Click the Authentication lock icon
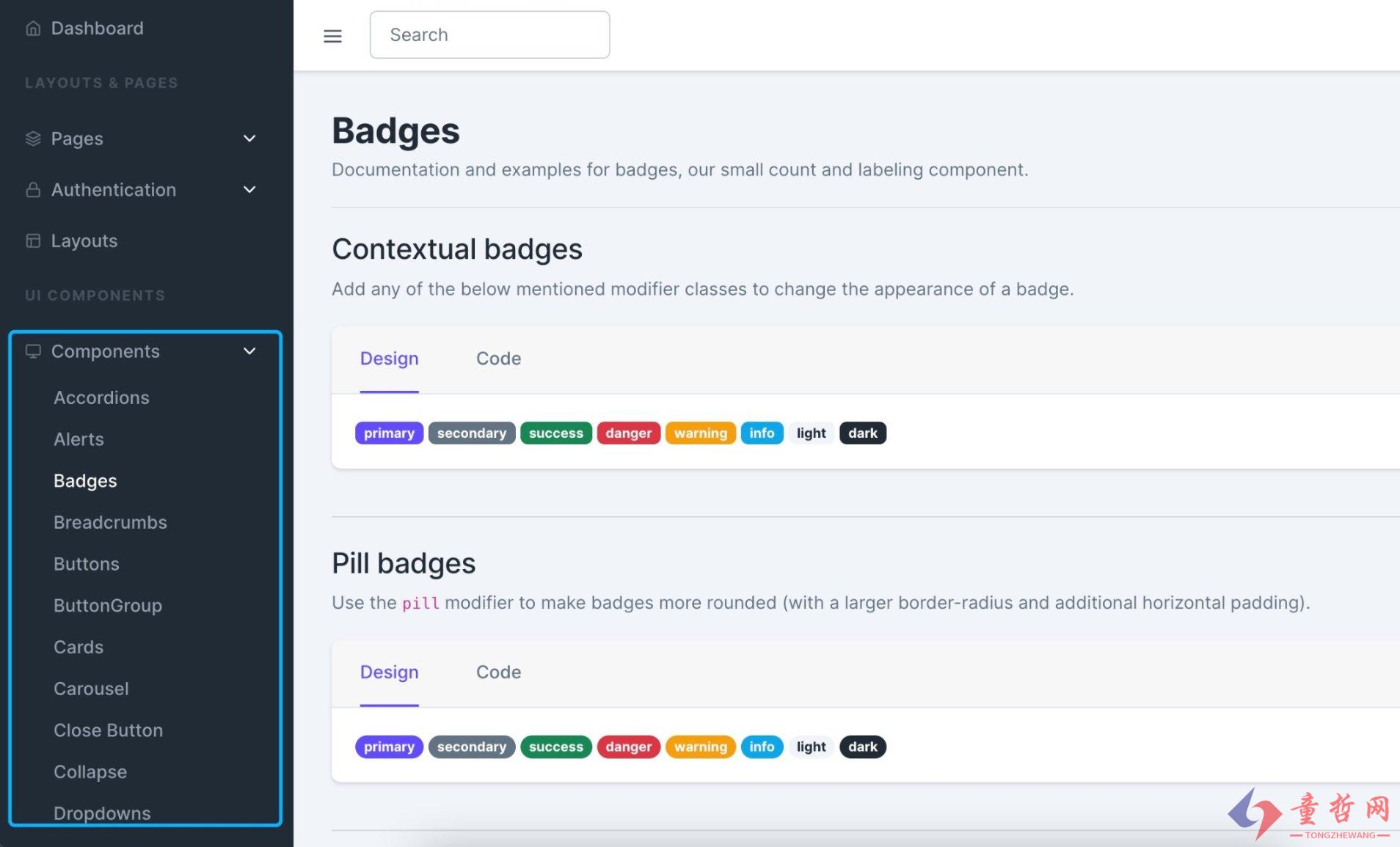Screen dimensions: 1400x847 tap(33, 190)
